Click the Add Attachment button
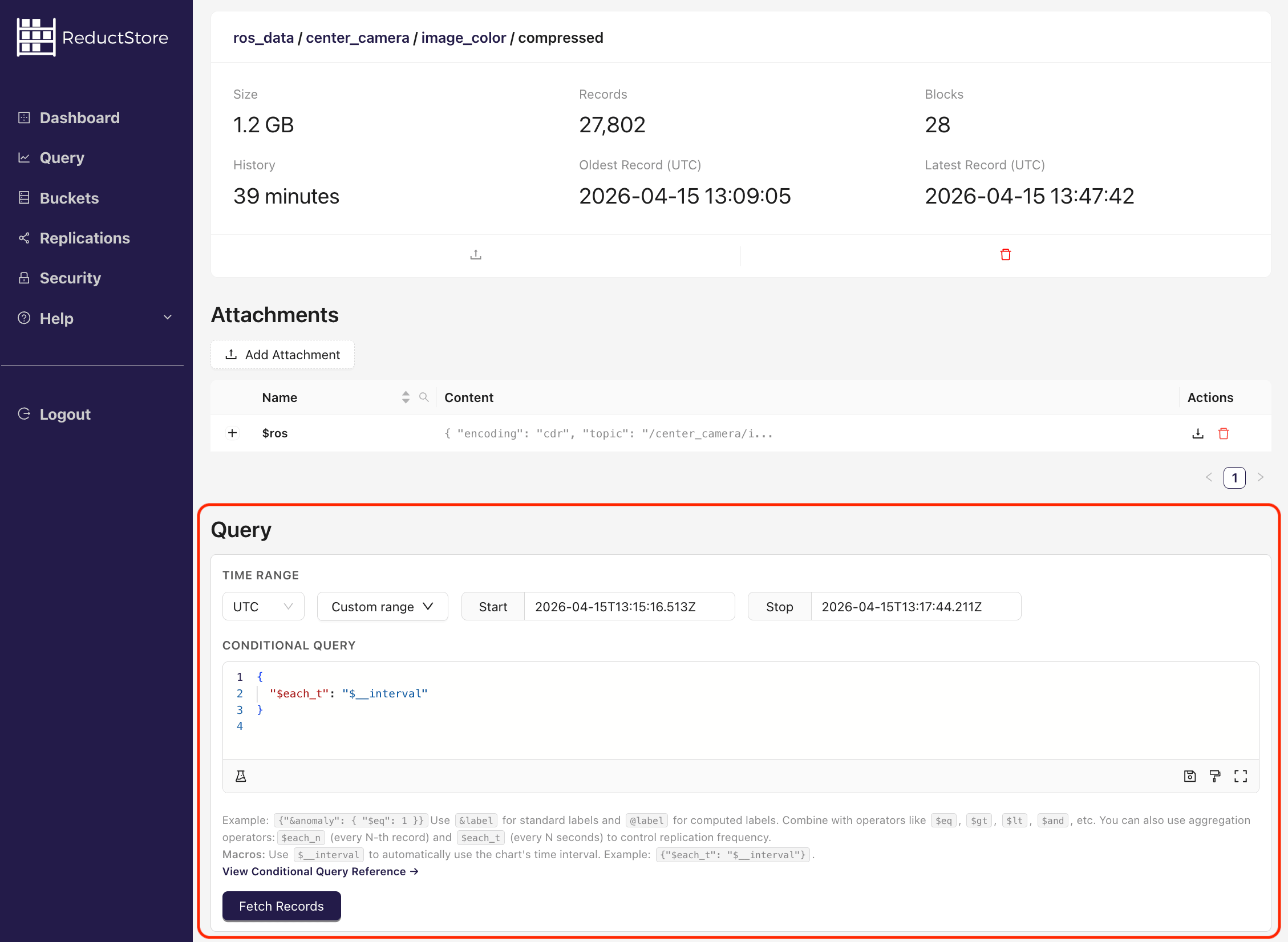 coord(282,354)
